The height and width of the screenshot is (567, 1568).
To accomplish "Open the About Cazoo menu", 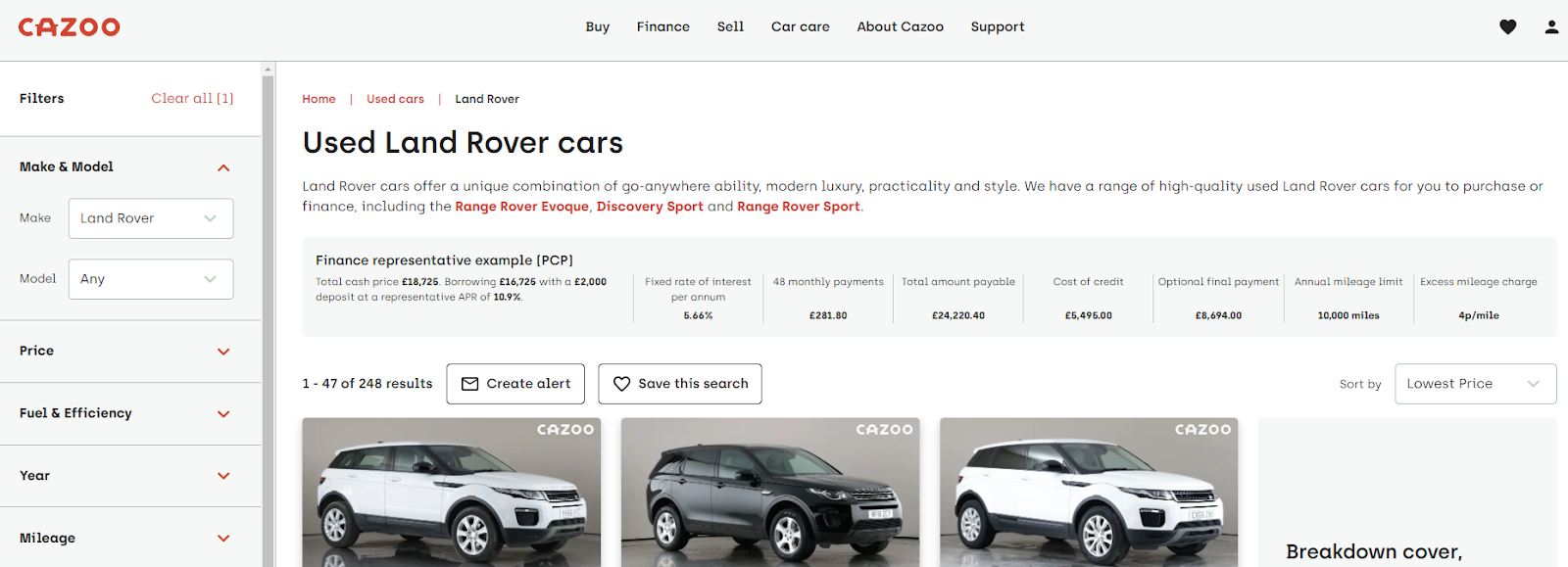I will pyautogui.click(x=901, y=27).
